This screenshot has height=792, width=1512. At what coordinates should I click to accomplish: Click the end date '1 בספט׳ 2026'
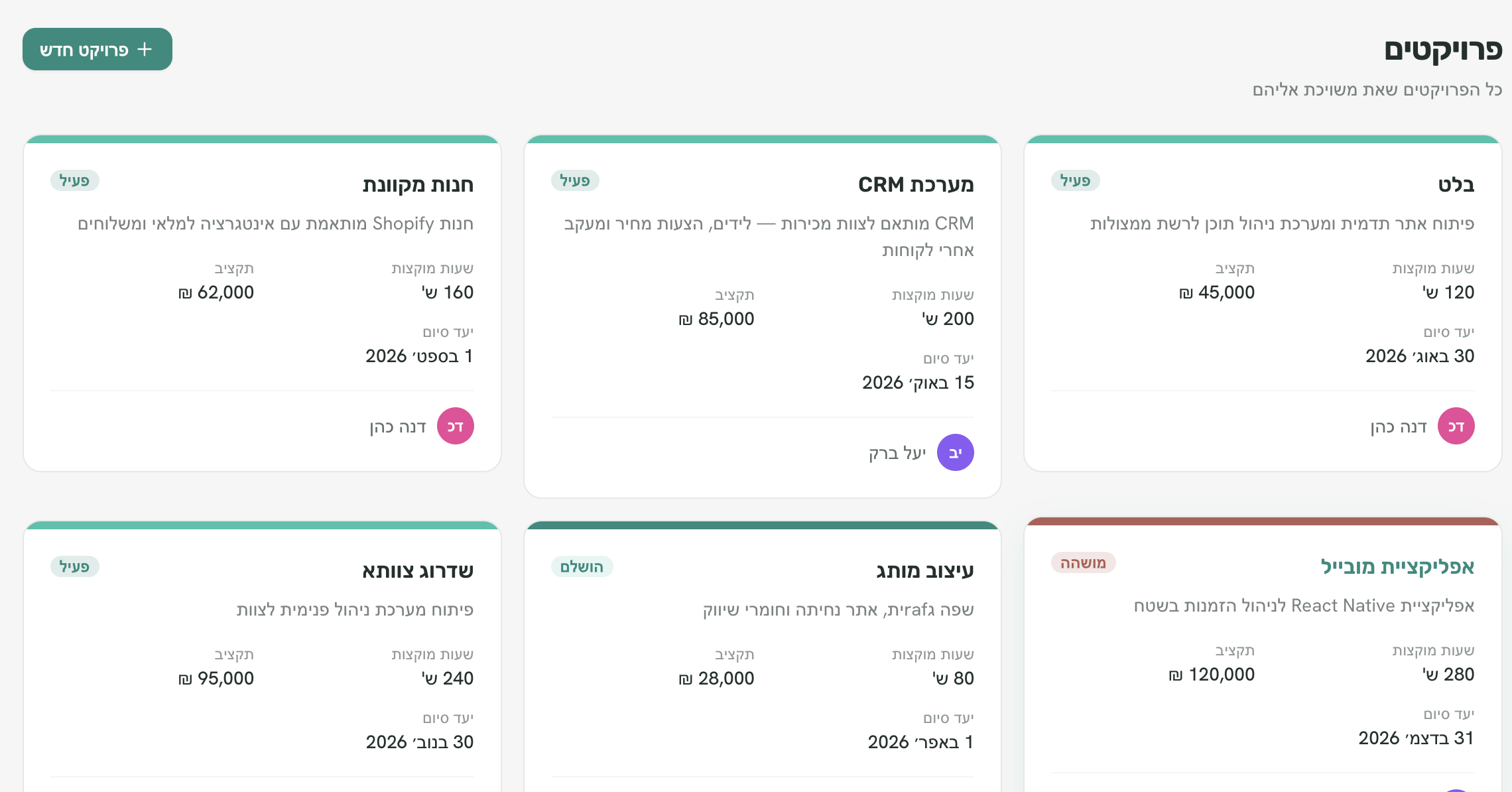pos(420,356)
